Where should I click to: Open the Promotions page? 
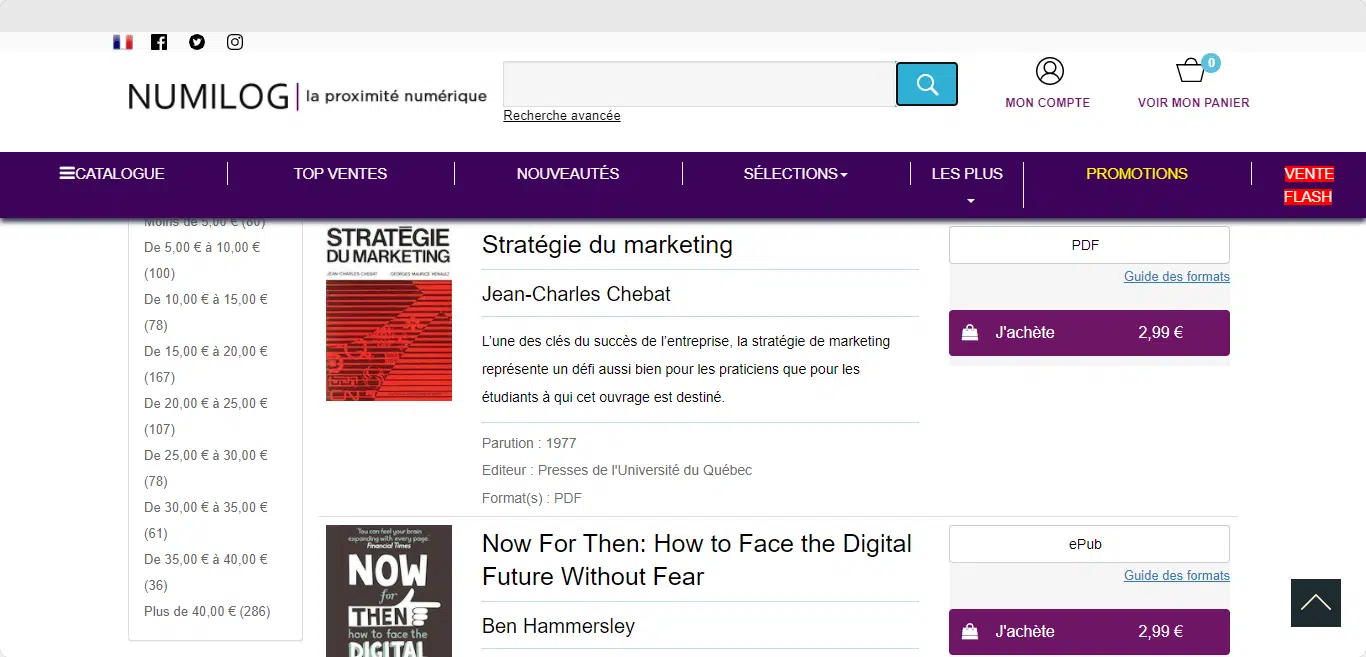tap(1137, 174)
